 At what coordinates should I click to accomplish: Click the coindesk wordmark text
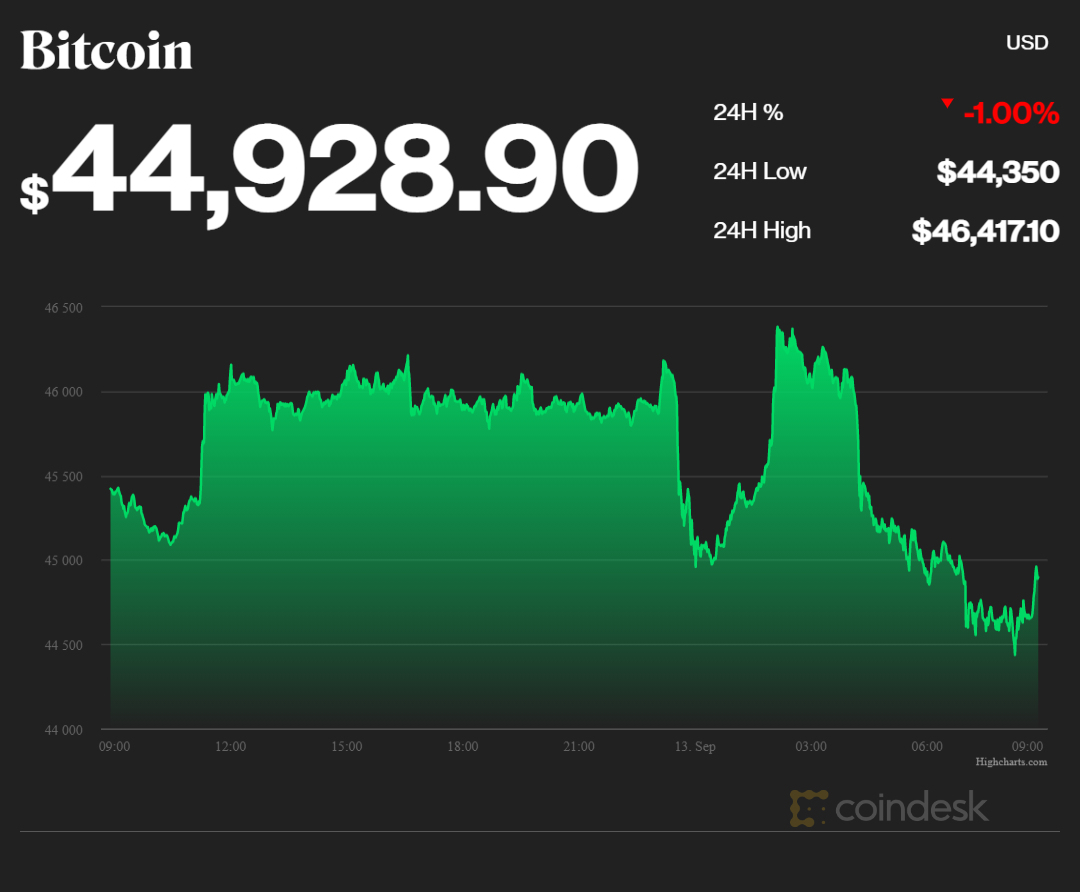[911, 808]
